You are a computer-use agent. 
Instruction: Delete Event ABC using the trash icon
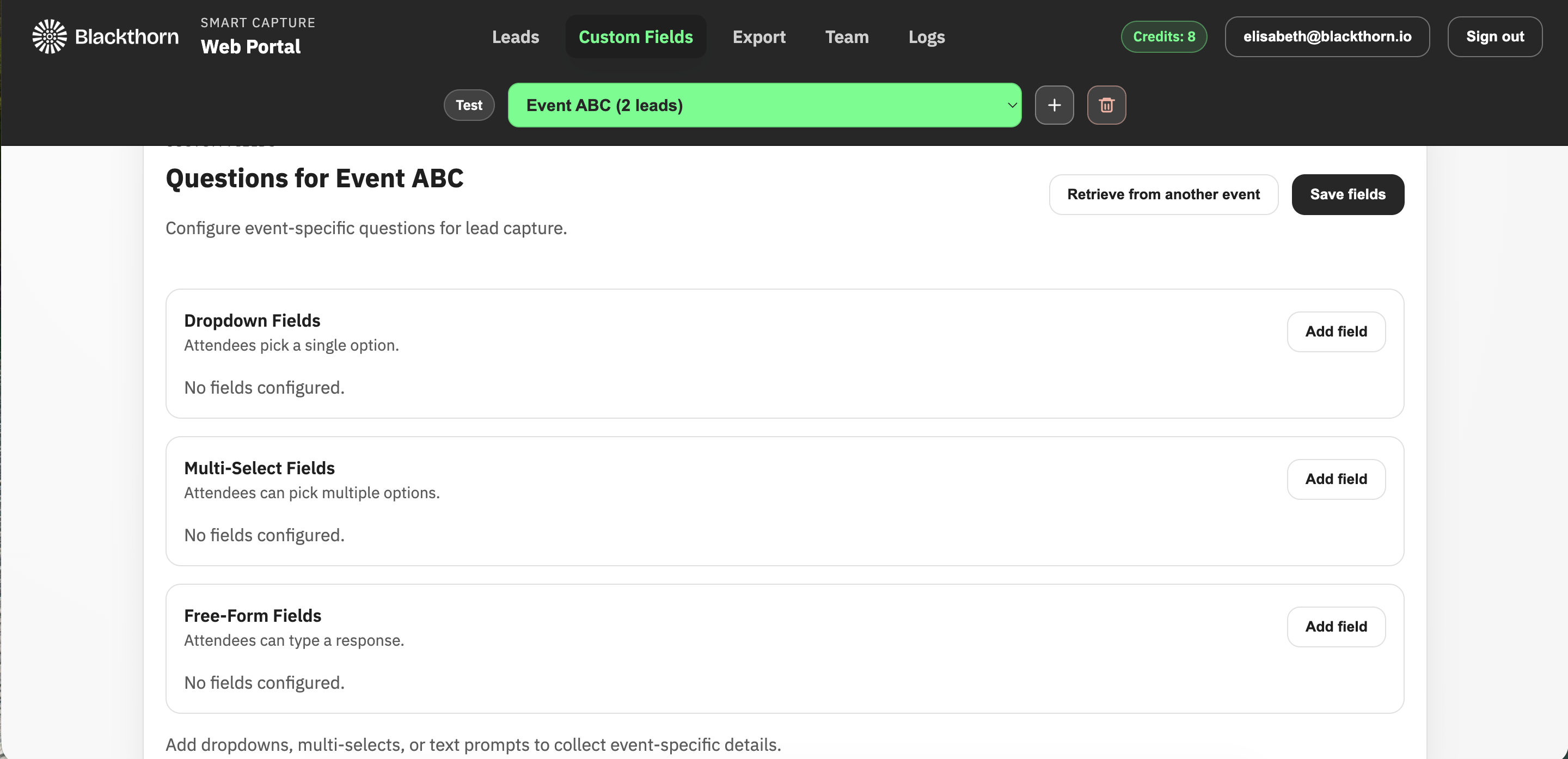pos(1106,105)
